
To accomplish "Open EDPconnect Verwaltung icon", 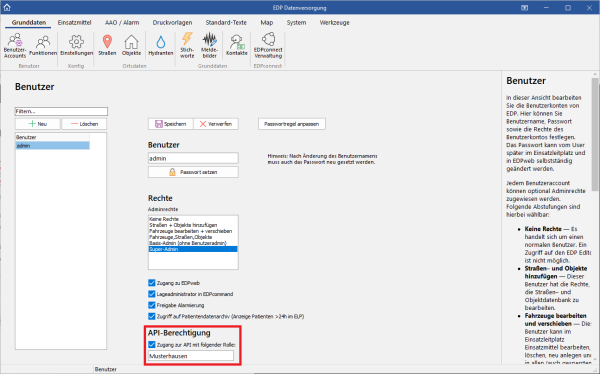I will [268, 46].
